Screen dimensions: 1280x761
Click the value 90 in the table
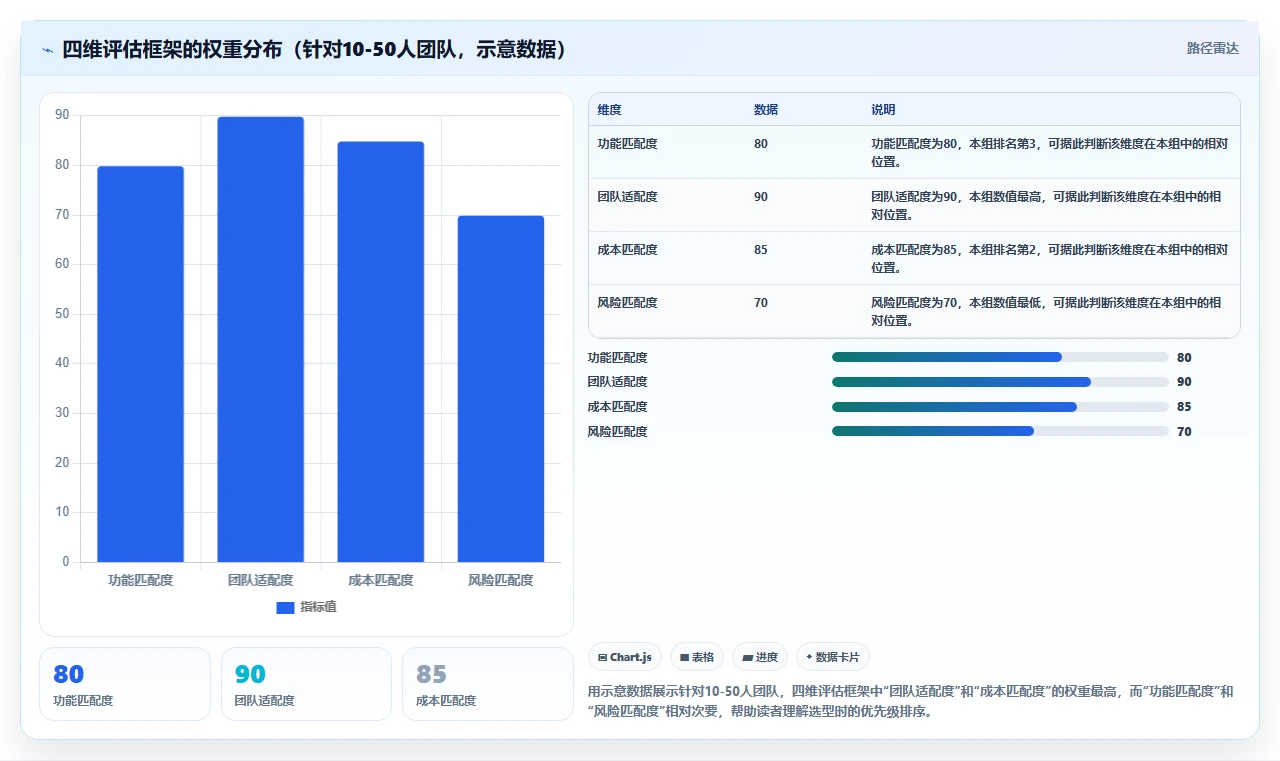pyautogui.click(x=761, y=197)
